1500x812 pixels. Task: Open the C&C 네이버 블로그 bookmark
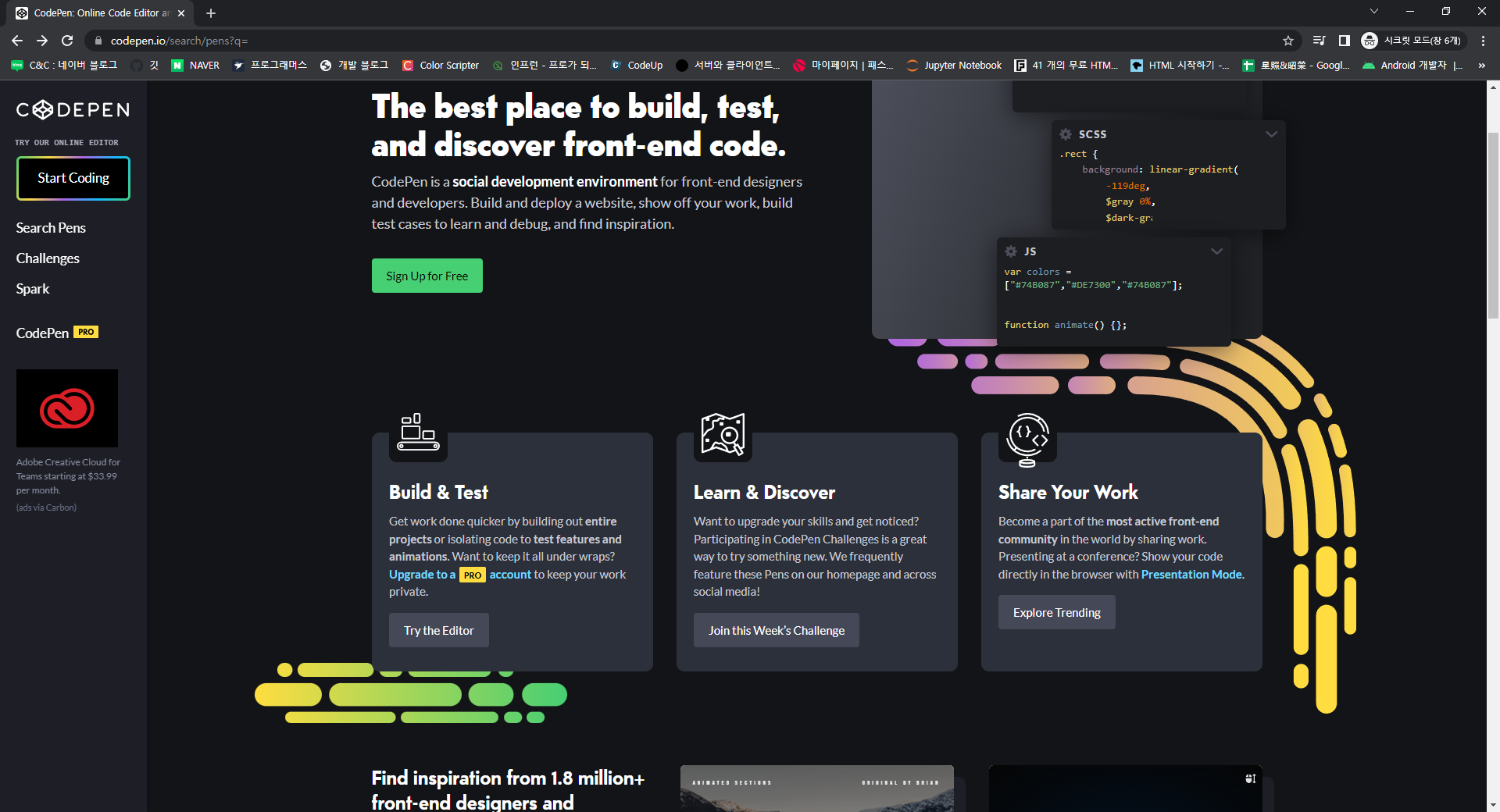64,66
